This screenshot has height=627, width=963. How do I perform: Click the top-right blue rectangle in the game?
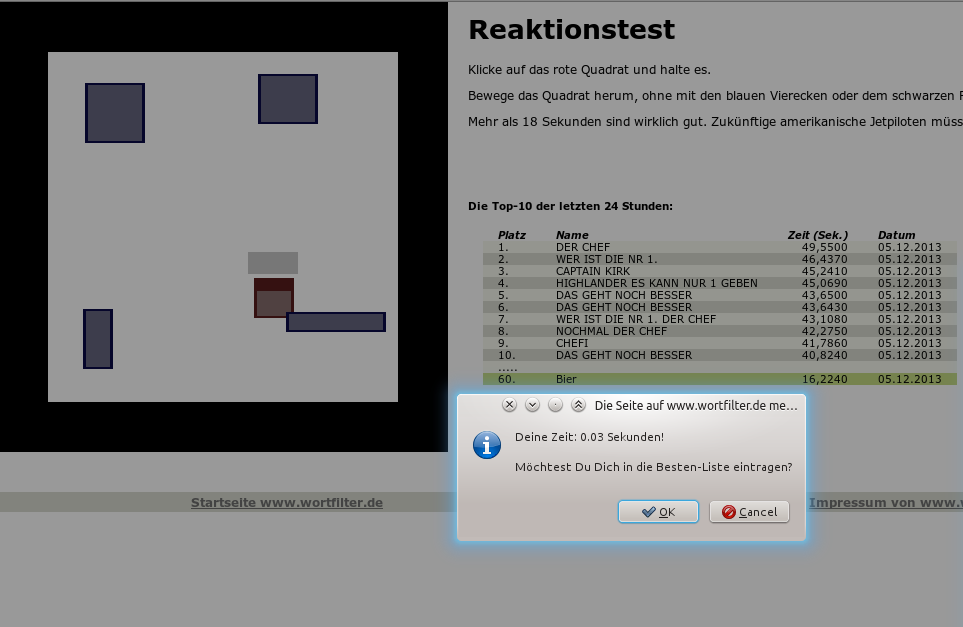click(x=288, y=99)
